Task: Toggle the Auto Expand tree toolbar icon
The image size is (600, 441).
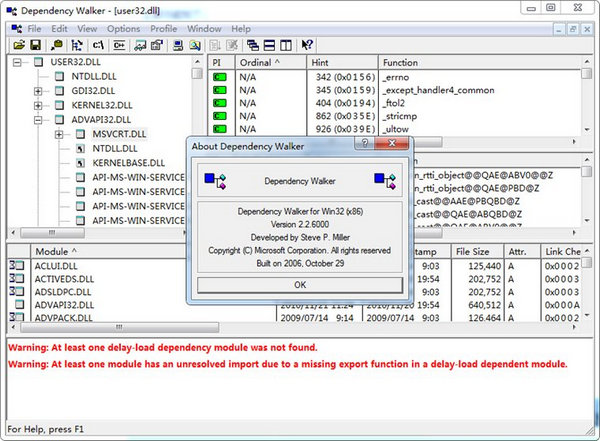Action: [x=77, y=45]
